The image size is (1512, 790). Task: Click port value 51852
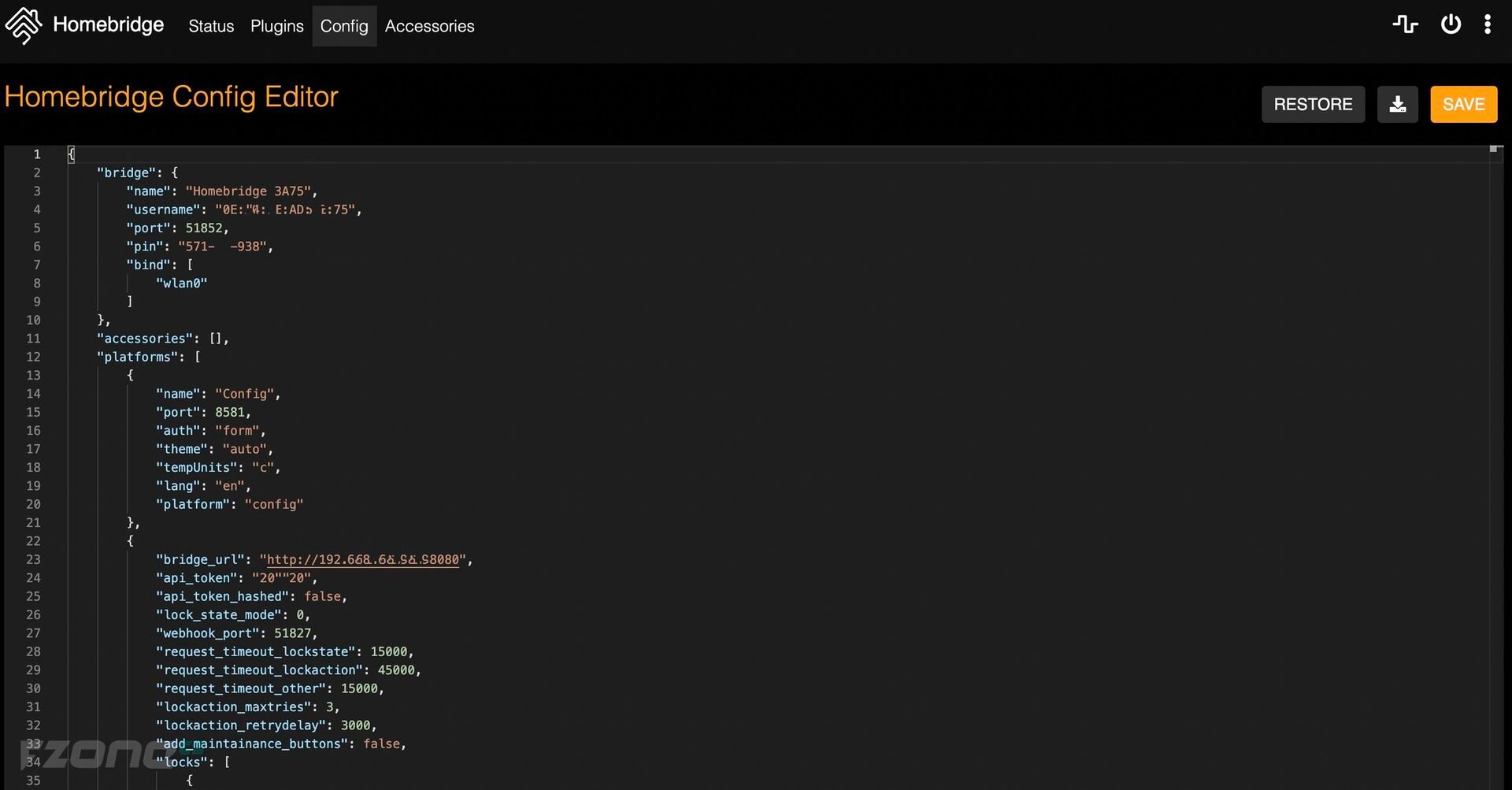click(204, 228)
